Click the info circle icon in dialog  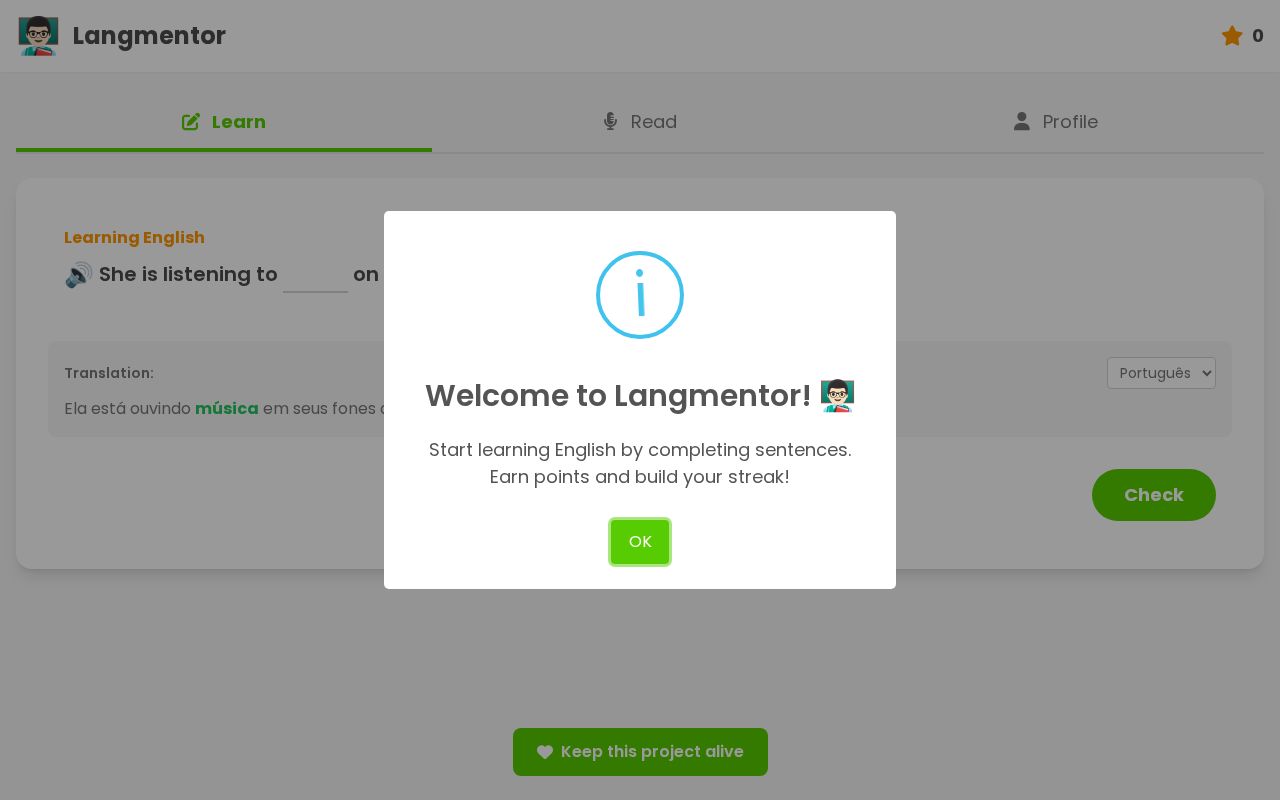pyautogui.click(x=640, y=295)
